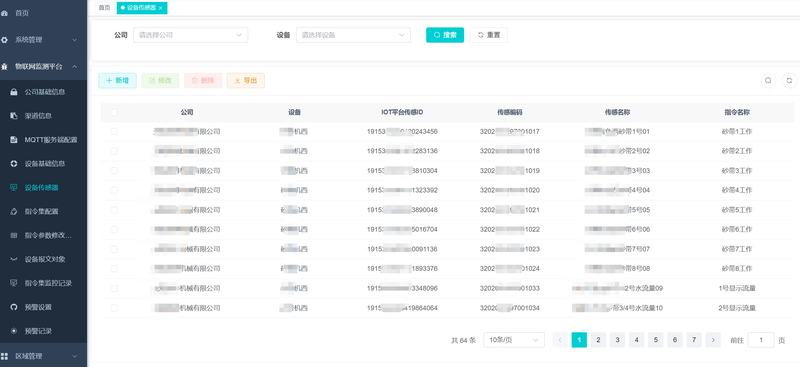Click the 前往 page number input

(761, 340)
